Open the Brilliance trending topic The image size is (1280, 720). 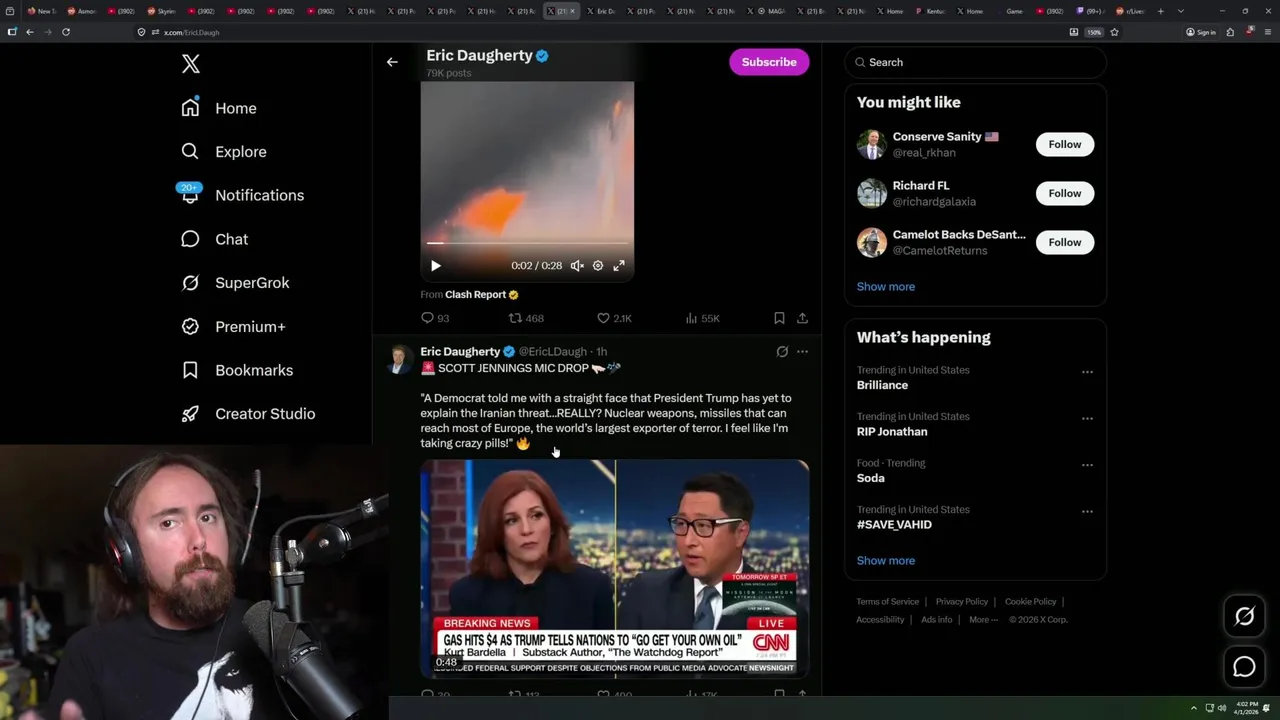tap(882, 385)
